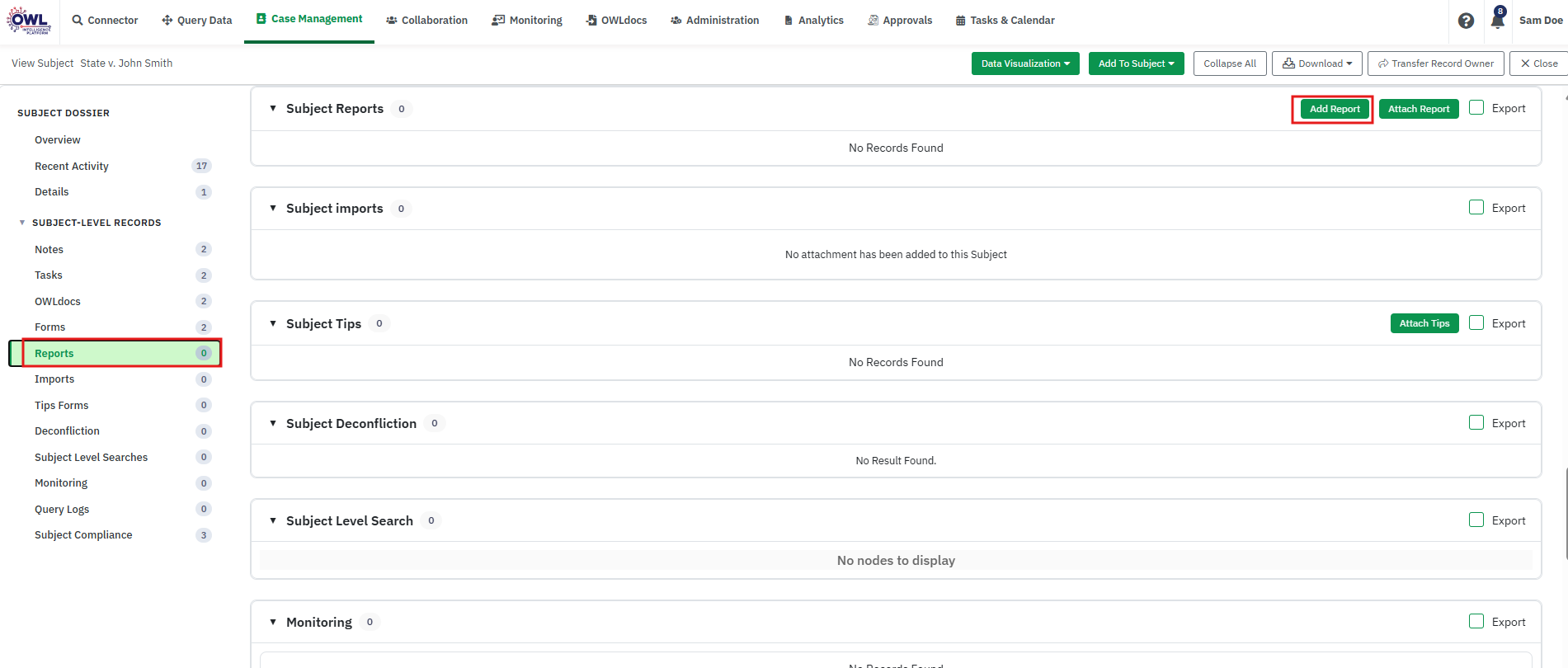Viewport: 1568px width, 668px height.
Task: Click the page vertical scrollbar
Action: [x=1565, y=514]
